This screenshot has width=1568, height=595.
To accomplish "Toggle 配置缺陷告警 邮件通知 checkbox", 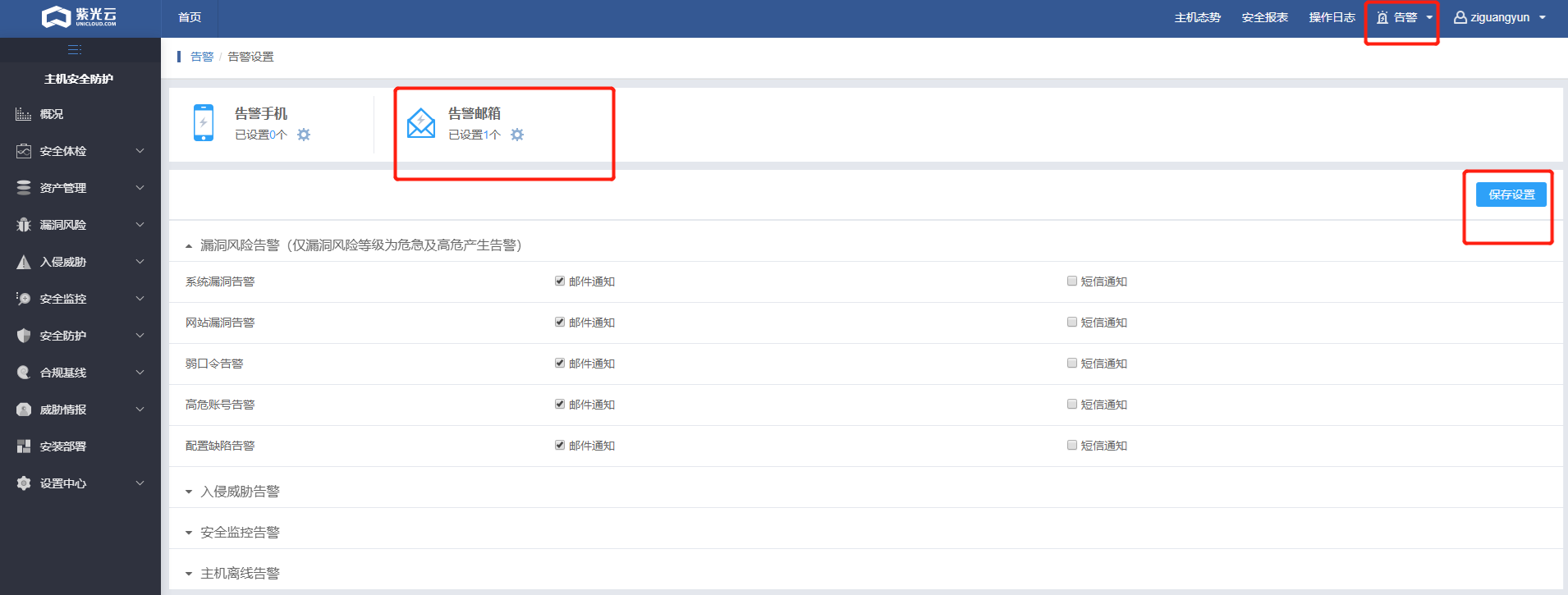I will (560, 445).
